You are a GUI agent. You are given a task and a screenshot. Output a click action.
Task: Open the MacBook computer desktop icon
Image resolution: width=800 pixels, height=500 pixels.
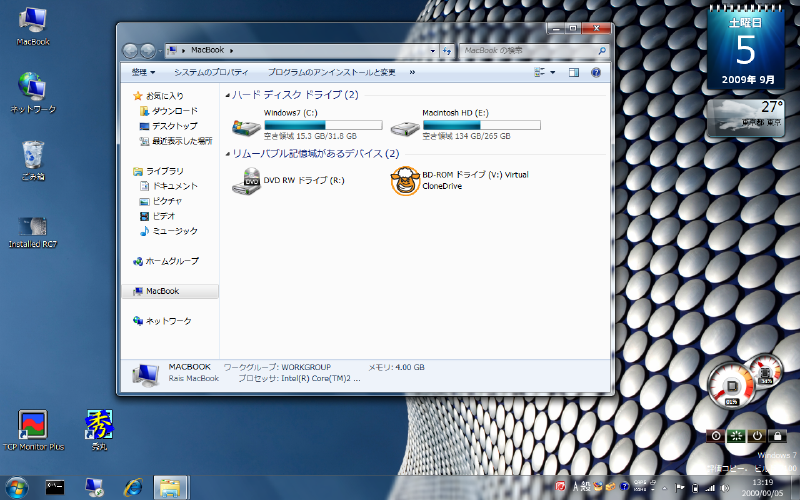[x=33, y=27]
